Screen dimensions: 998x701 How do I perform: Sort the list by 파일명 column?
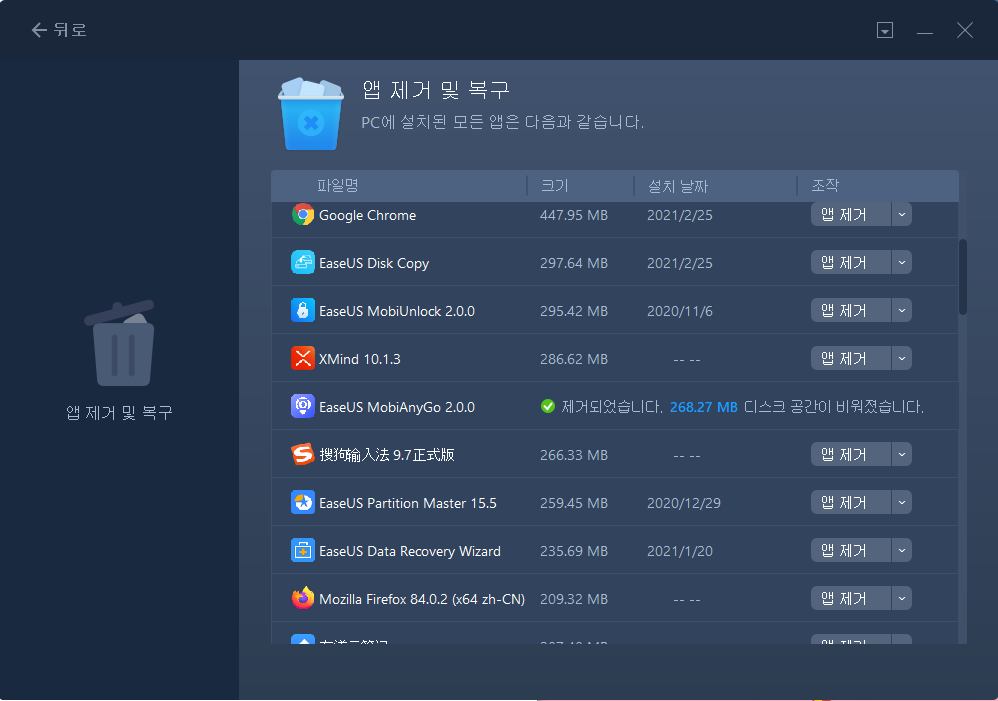coord(338,185)
